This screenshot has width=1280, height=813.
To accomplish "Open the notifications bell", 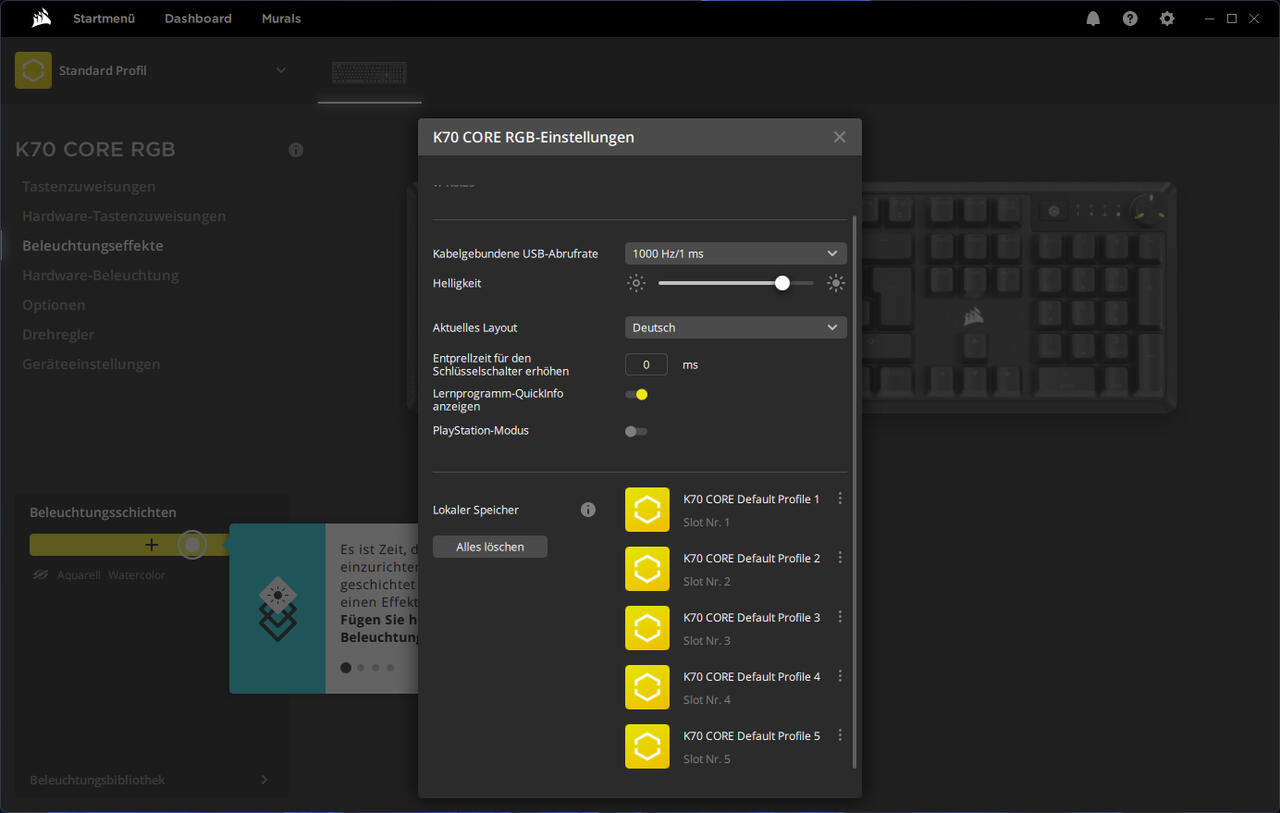I will pos(1093,18).
